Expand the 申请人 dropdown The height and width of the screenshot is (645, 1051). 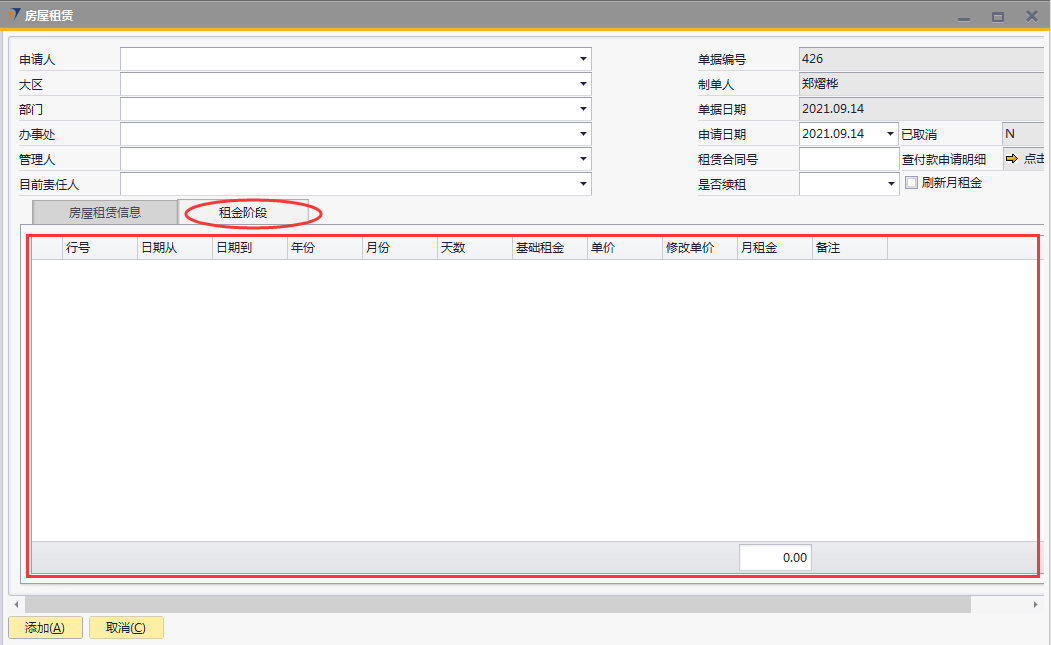[583, 59]
